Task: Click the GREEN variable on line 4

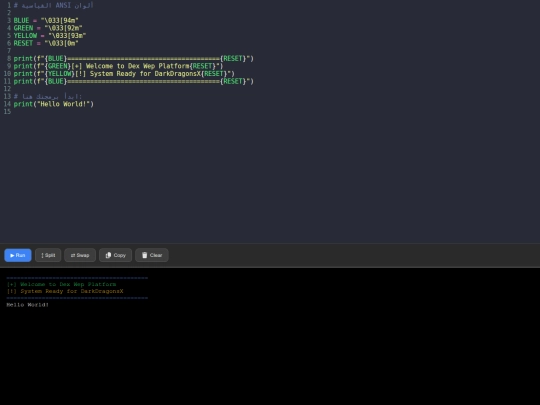Action: pos(23,28)
